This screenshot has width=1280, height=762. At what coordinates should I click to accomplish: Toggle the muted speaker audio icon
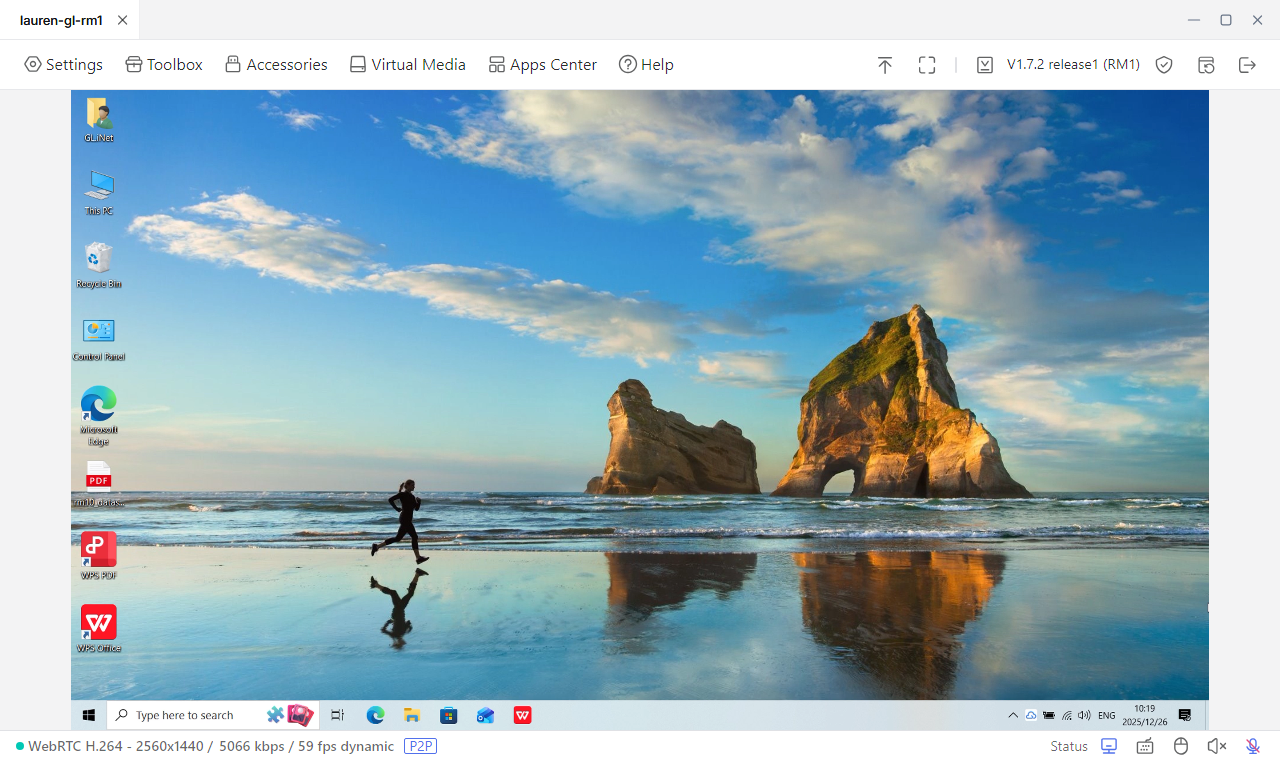[x=1216, y=746]
